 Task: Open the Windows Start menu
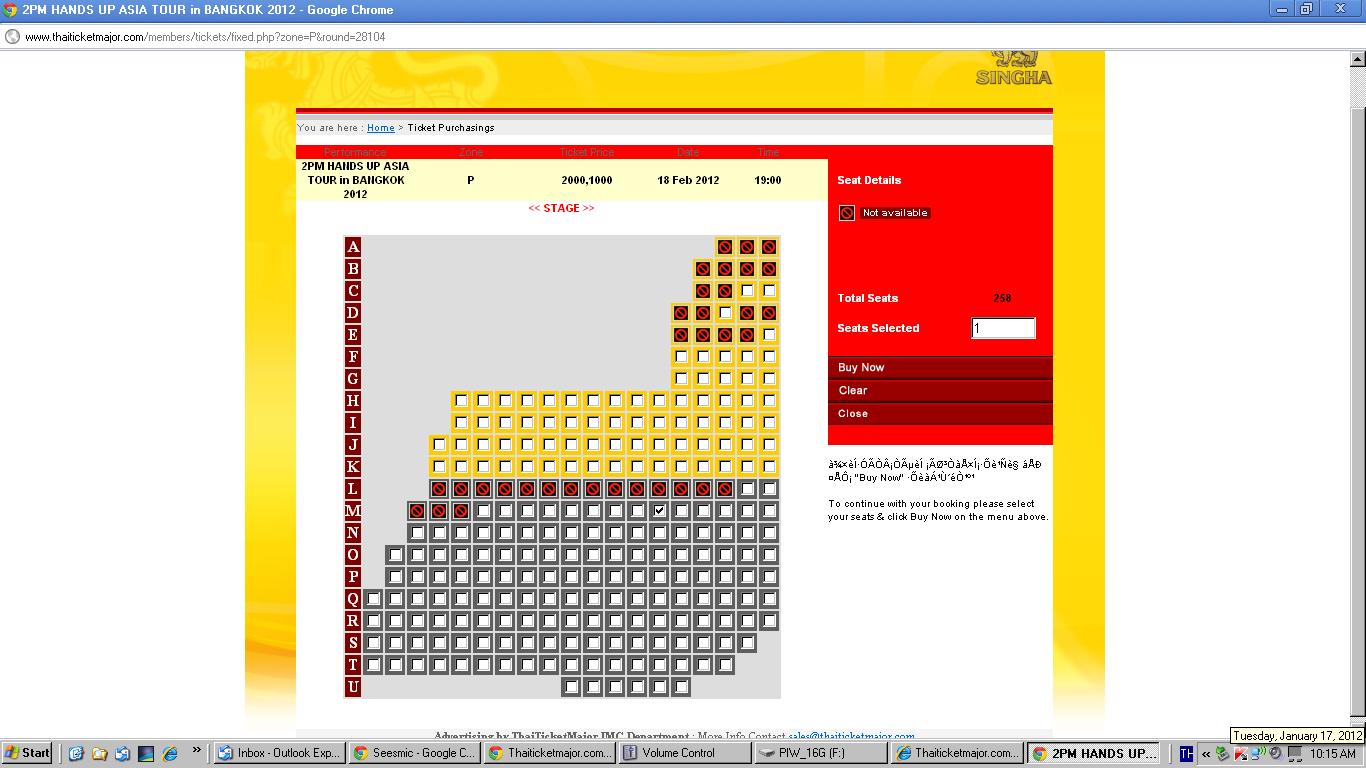click(28, 753)
